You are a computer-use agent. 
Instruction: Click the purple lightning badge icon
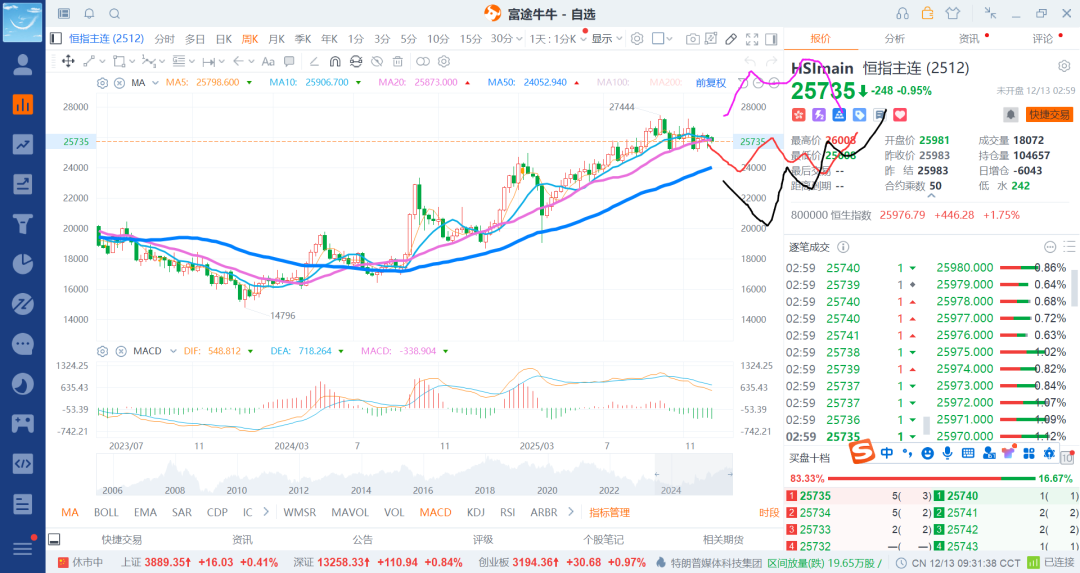pyautogui.click(x=819, y=114)
